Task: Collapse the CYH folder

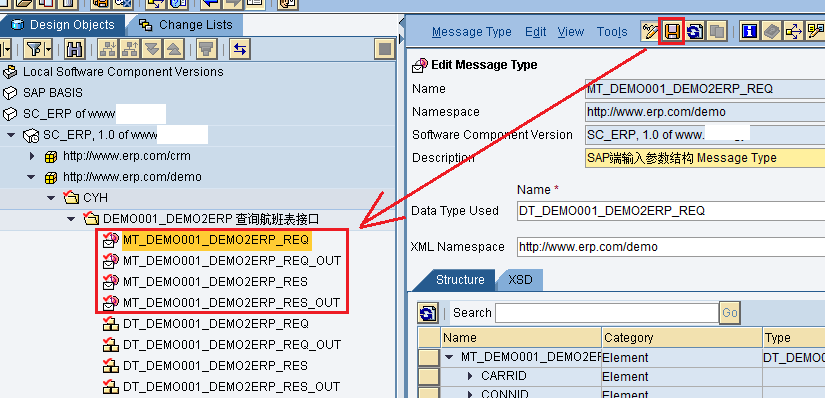Action: [51, 198]
